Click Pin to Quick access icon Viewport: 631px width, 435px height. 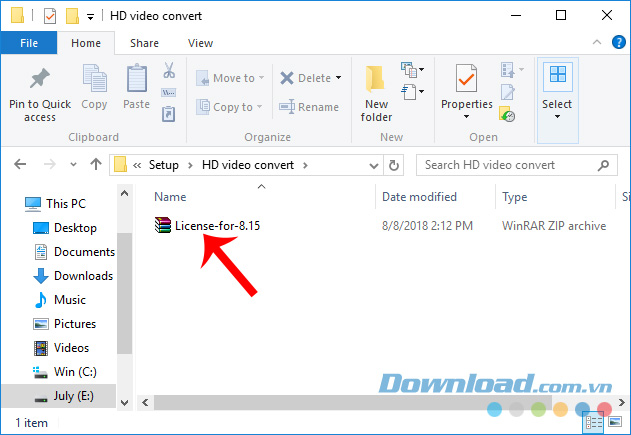point(40,78)
